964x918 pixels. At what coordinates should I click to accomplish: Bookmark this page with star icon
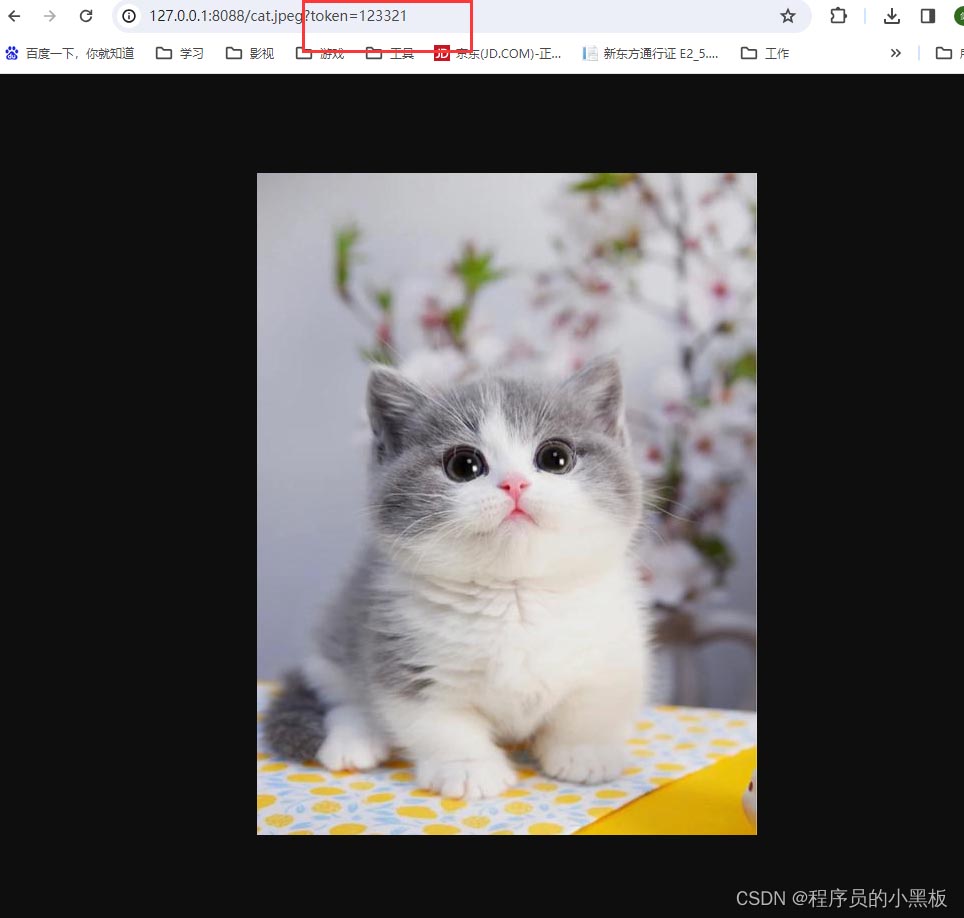(x=788, y=16)
